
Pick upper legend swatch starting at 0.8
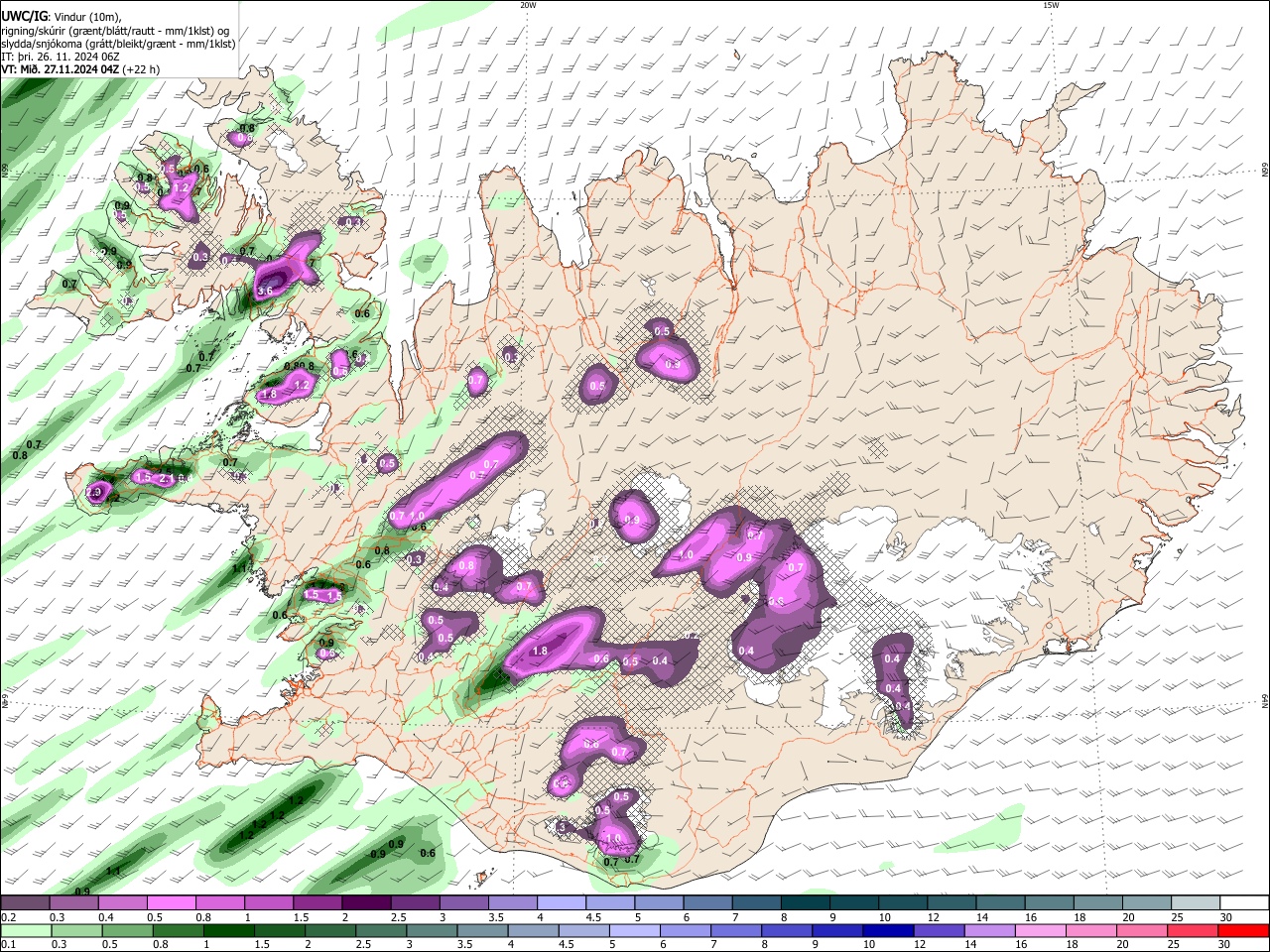click(220, 903)
